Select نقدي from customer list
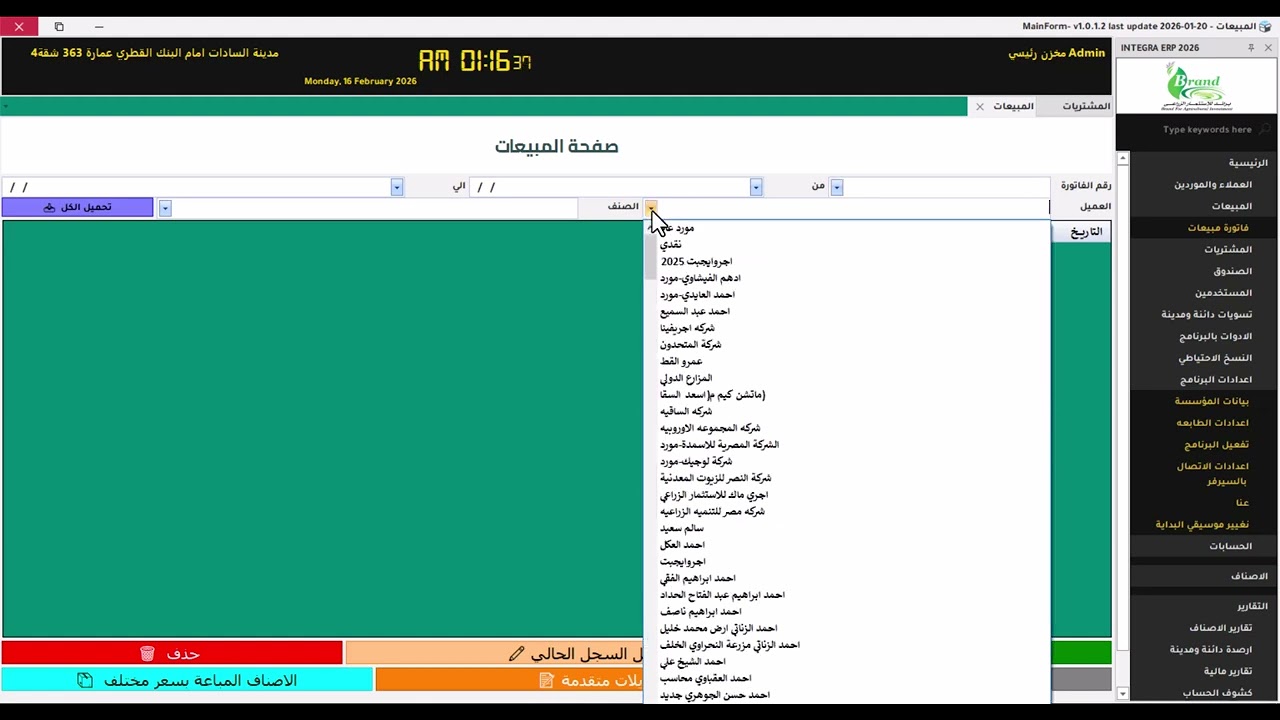Viewport: 1280px width, 720px height. pos(671,245)
